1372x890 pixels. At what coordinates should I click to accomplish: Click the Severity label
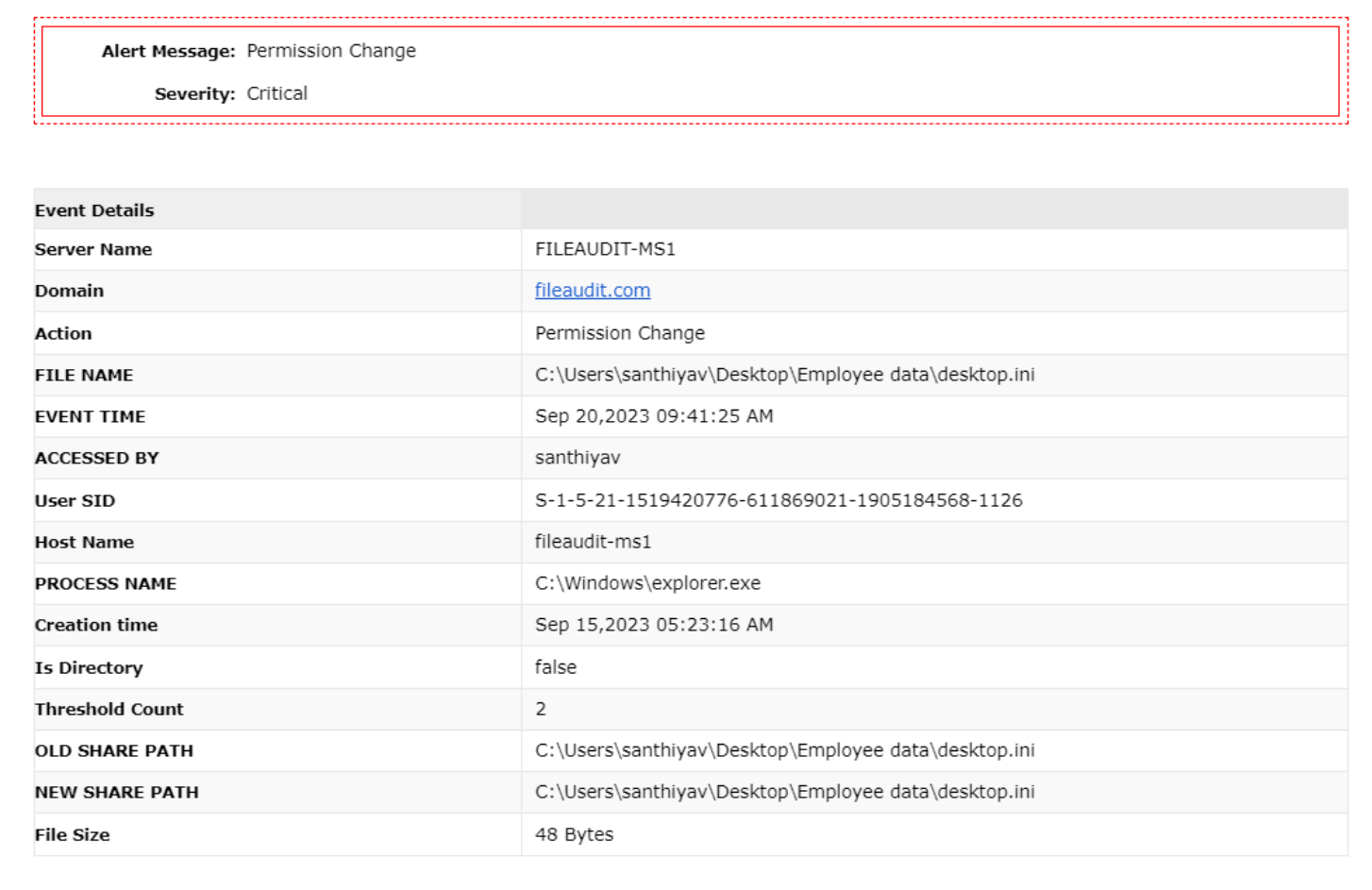[194, 93]
